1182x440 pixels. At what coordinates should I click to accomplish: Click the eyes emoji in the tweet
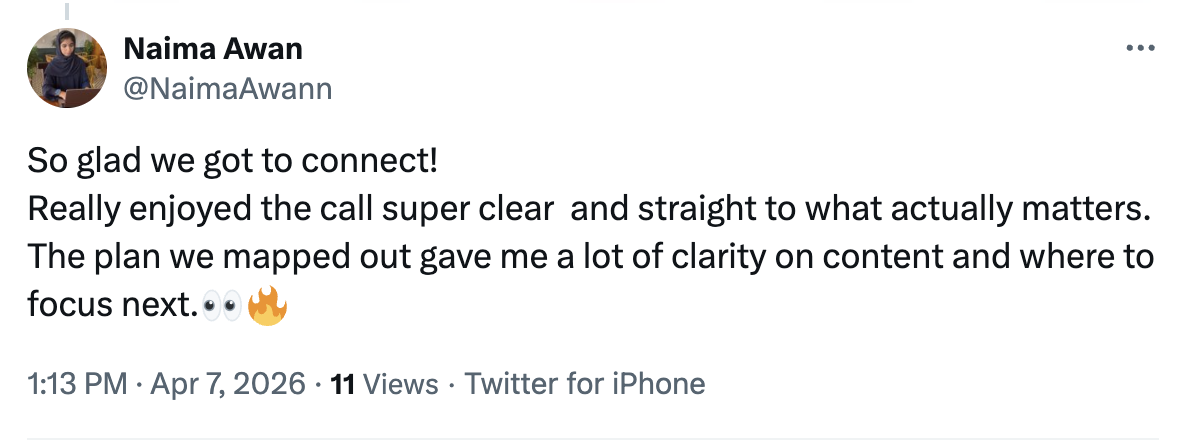tap(221, 306)
